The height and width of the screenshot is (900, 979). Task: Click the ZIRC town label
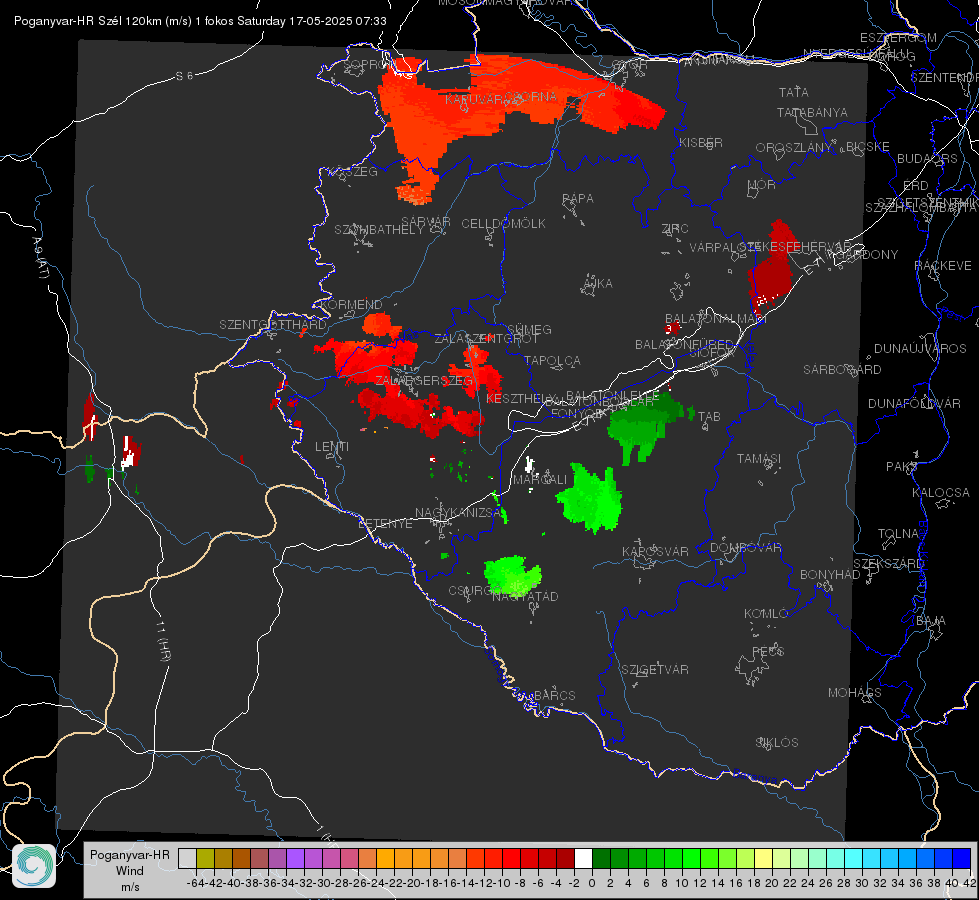tap(674, 229)
